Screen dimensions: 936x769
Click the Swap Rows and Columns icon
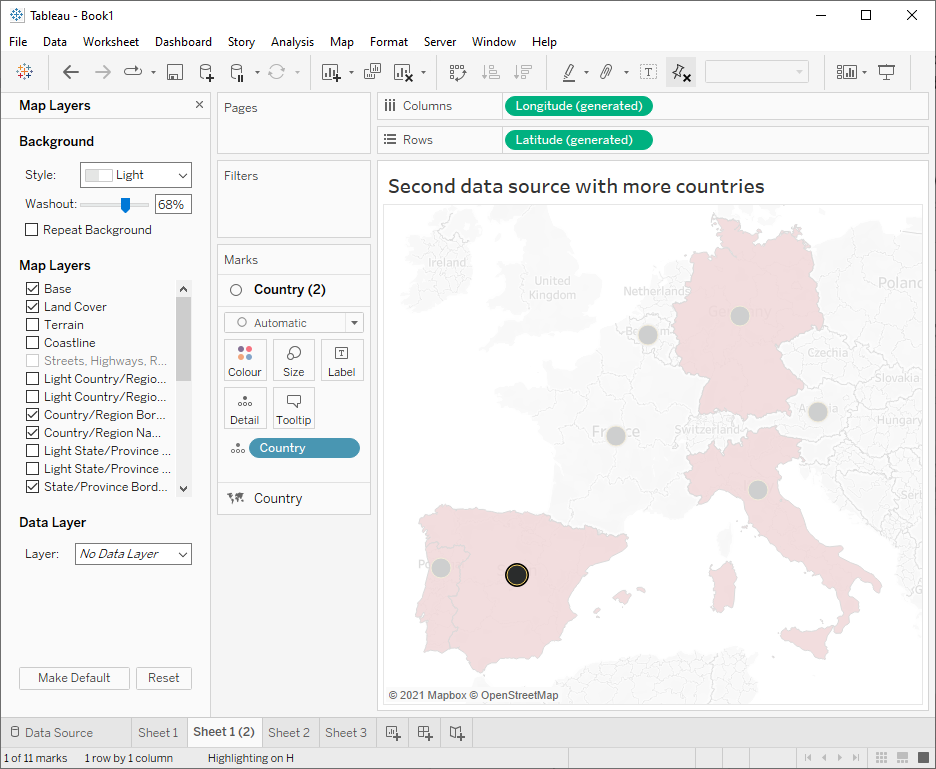pos(458,72)
